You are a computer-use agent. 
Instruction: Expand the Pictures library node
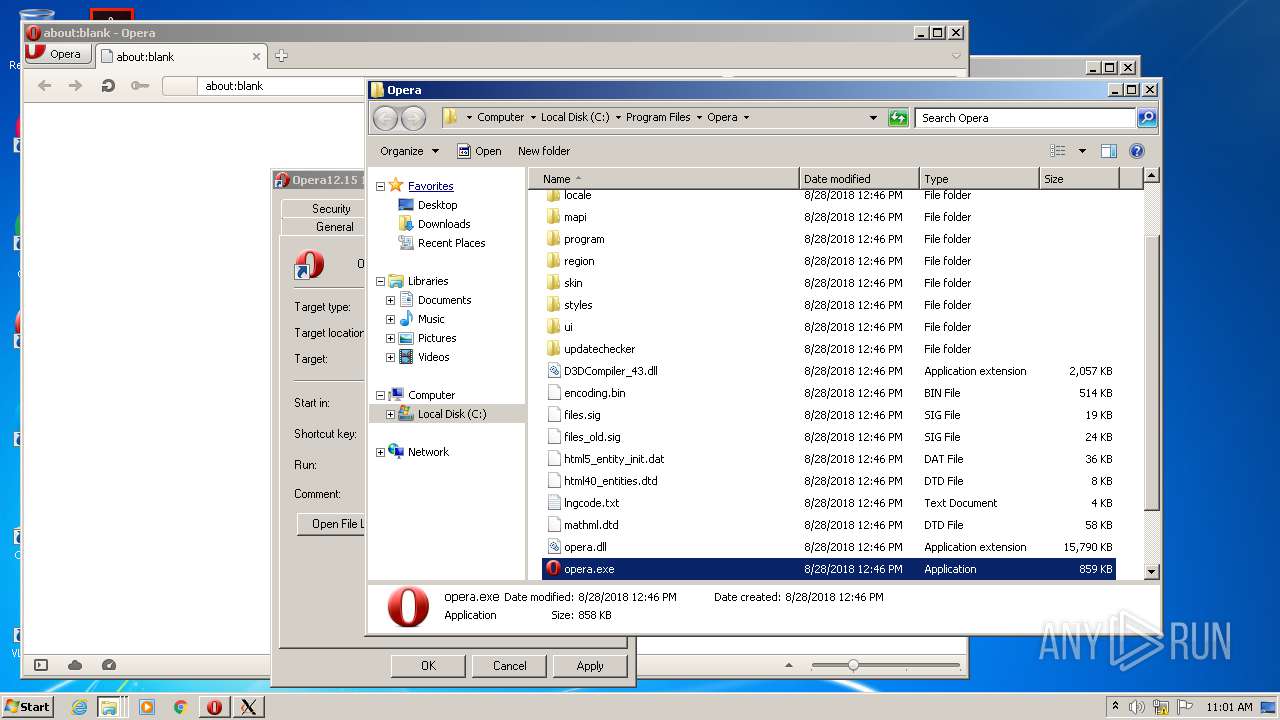[x=390, y=338]
